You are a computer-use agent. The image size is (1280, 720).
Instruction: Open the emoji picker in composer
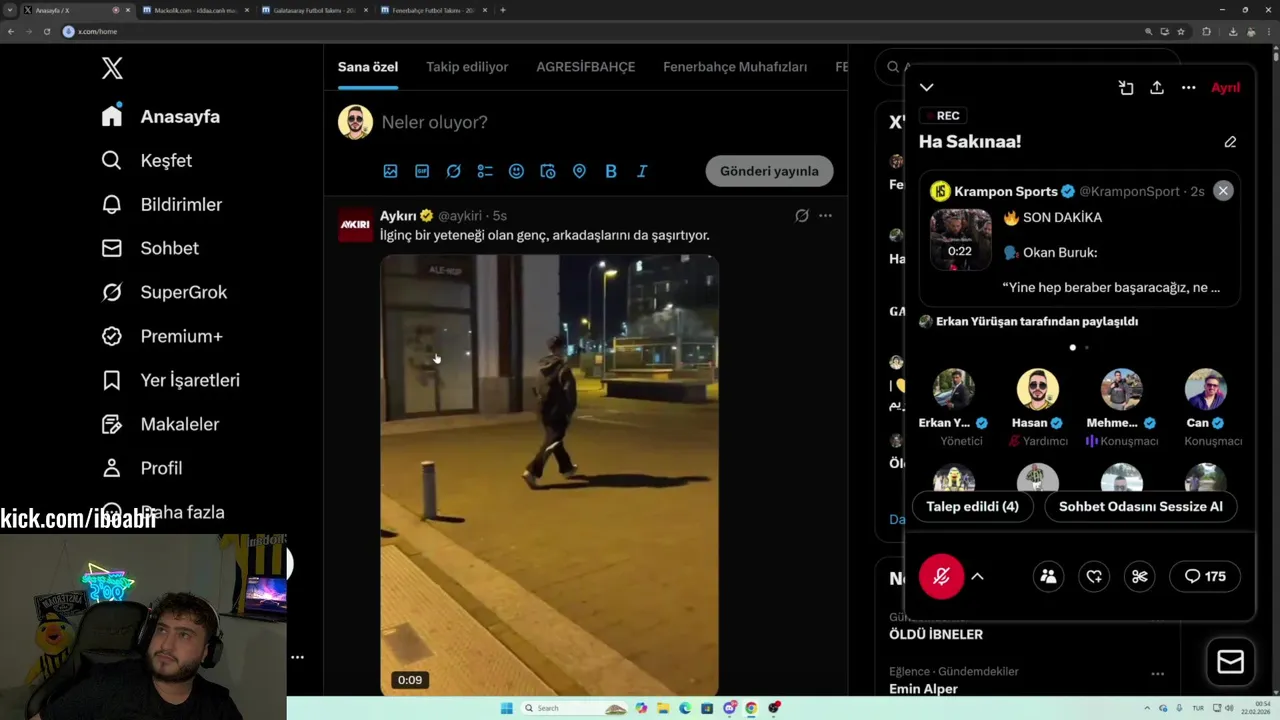tap(516, 171)
